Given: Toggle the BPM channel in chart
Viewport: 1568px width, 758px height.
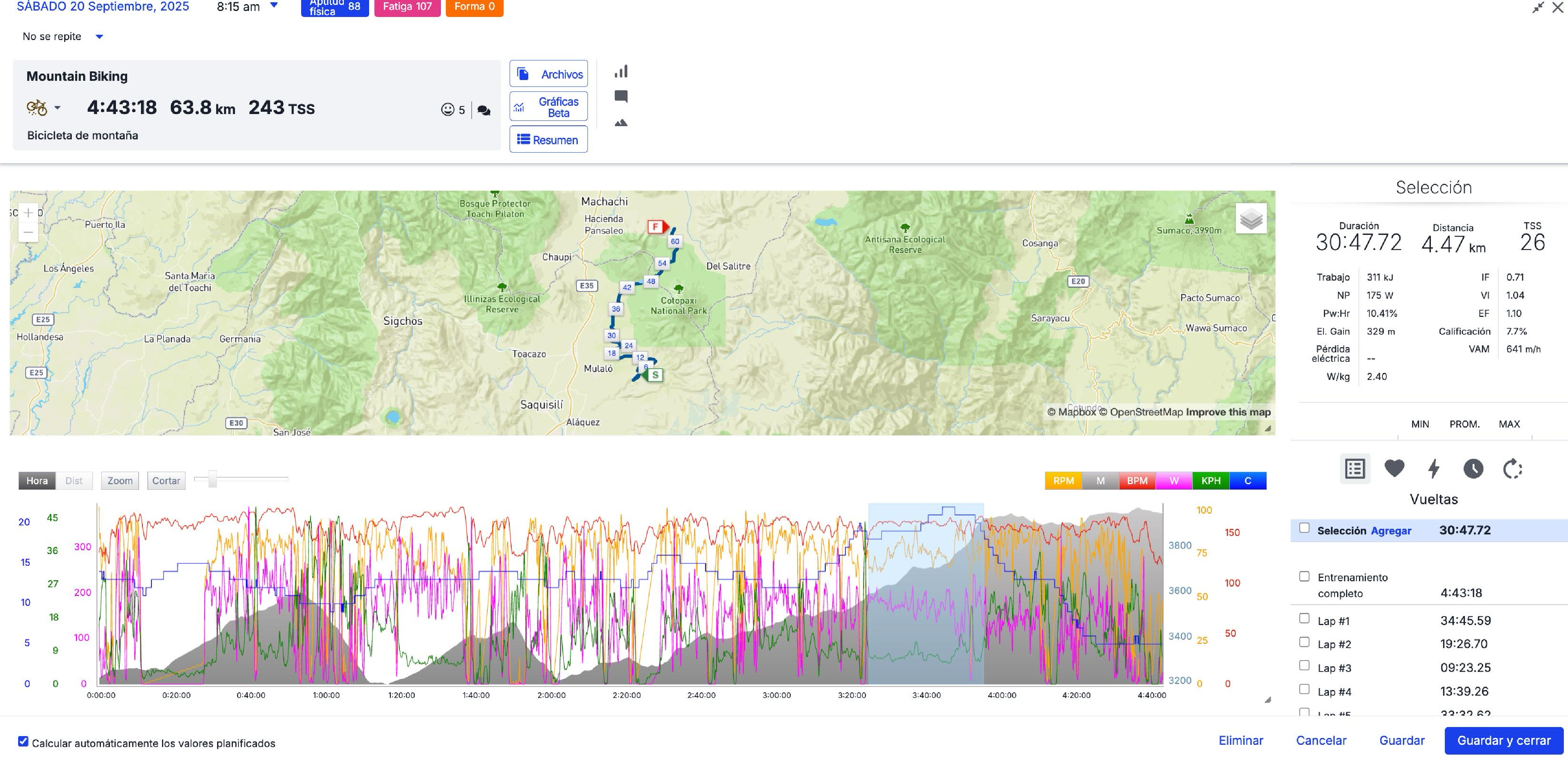Looking at the screenshot, I should [1137, 480].
